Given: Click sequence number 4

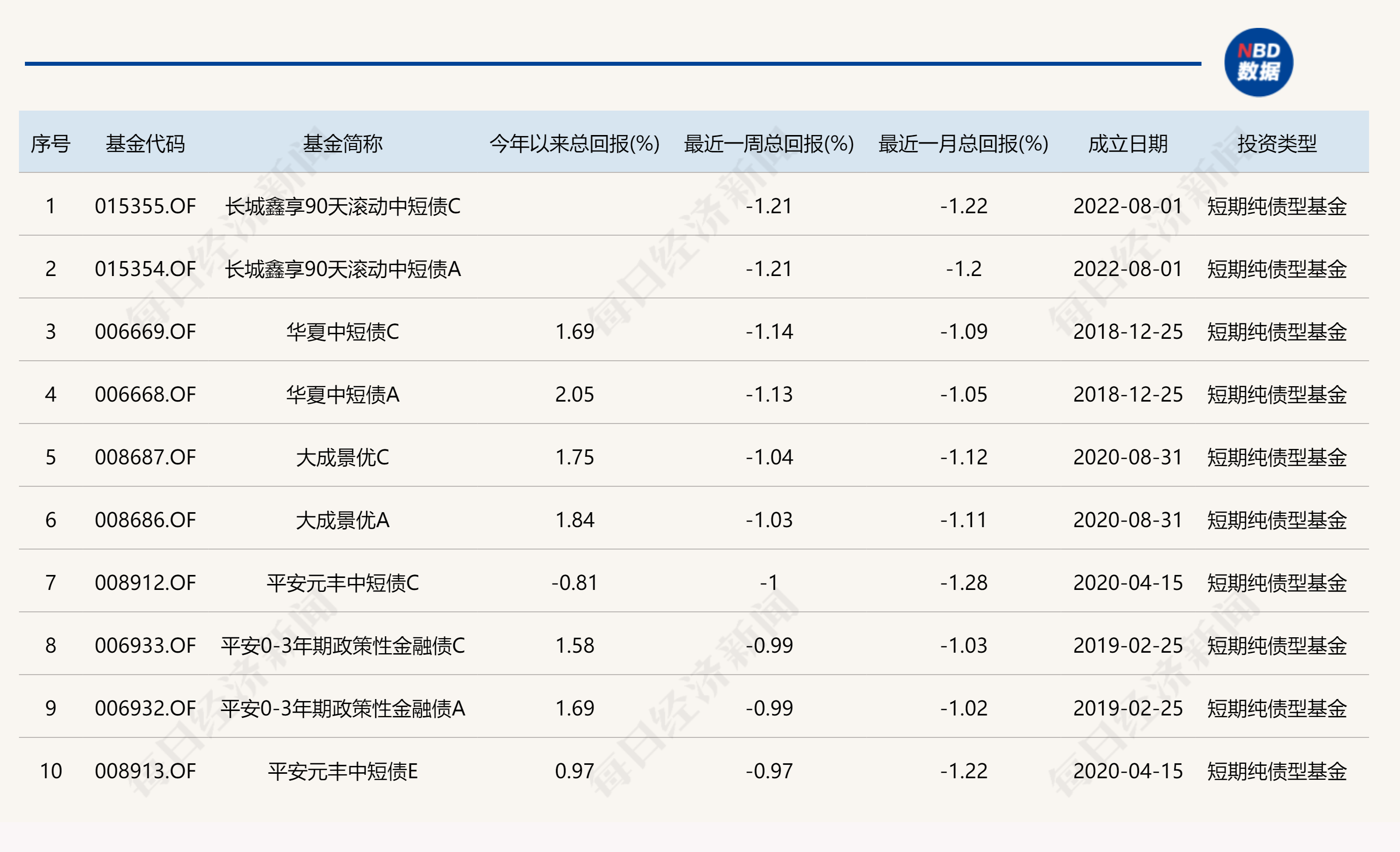Looking at the screenshot, I should pyautogui.click(x=50, y=395).
